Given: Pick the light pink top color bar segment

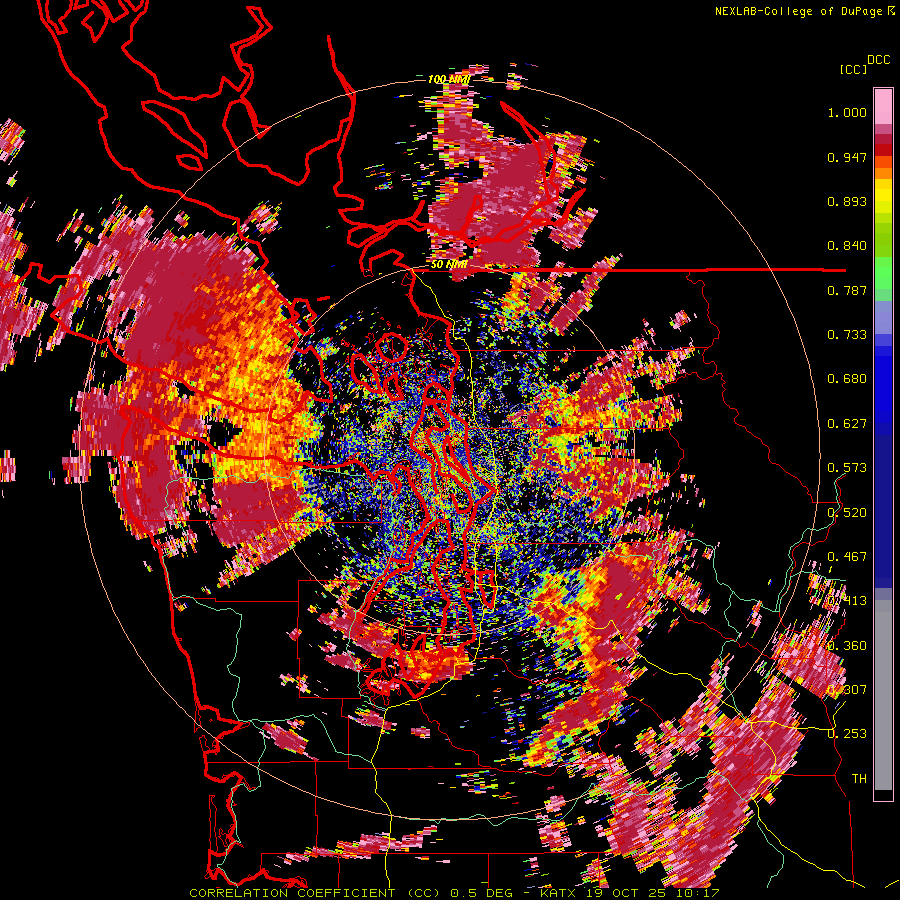Looking at the screenshot, I should [883, 106].
